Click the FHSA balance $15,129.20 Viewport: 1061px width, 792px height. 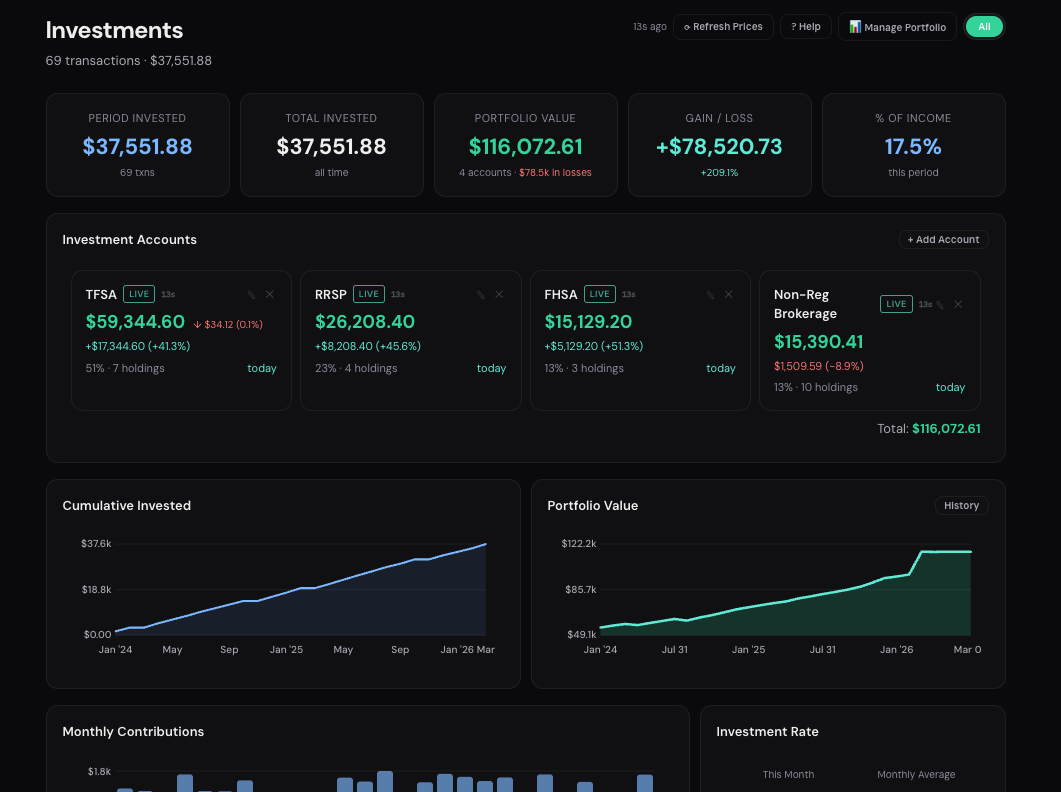click(x=588, y=322)
